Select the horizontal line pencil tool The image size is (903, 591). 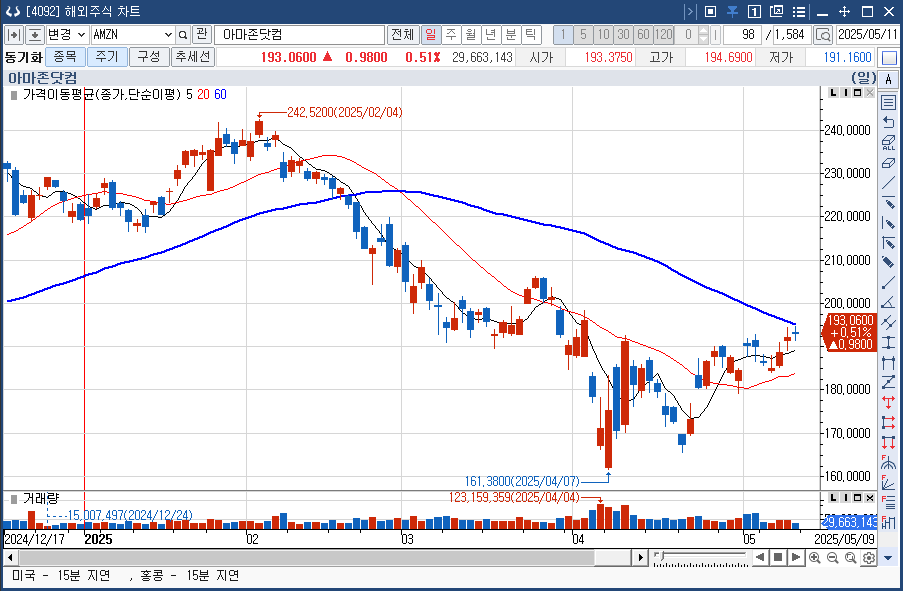(x=888, y=203)
